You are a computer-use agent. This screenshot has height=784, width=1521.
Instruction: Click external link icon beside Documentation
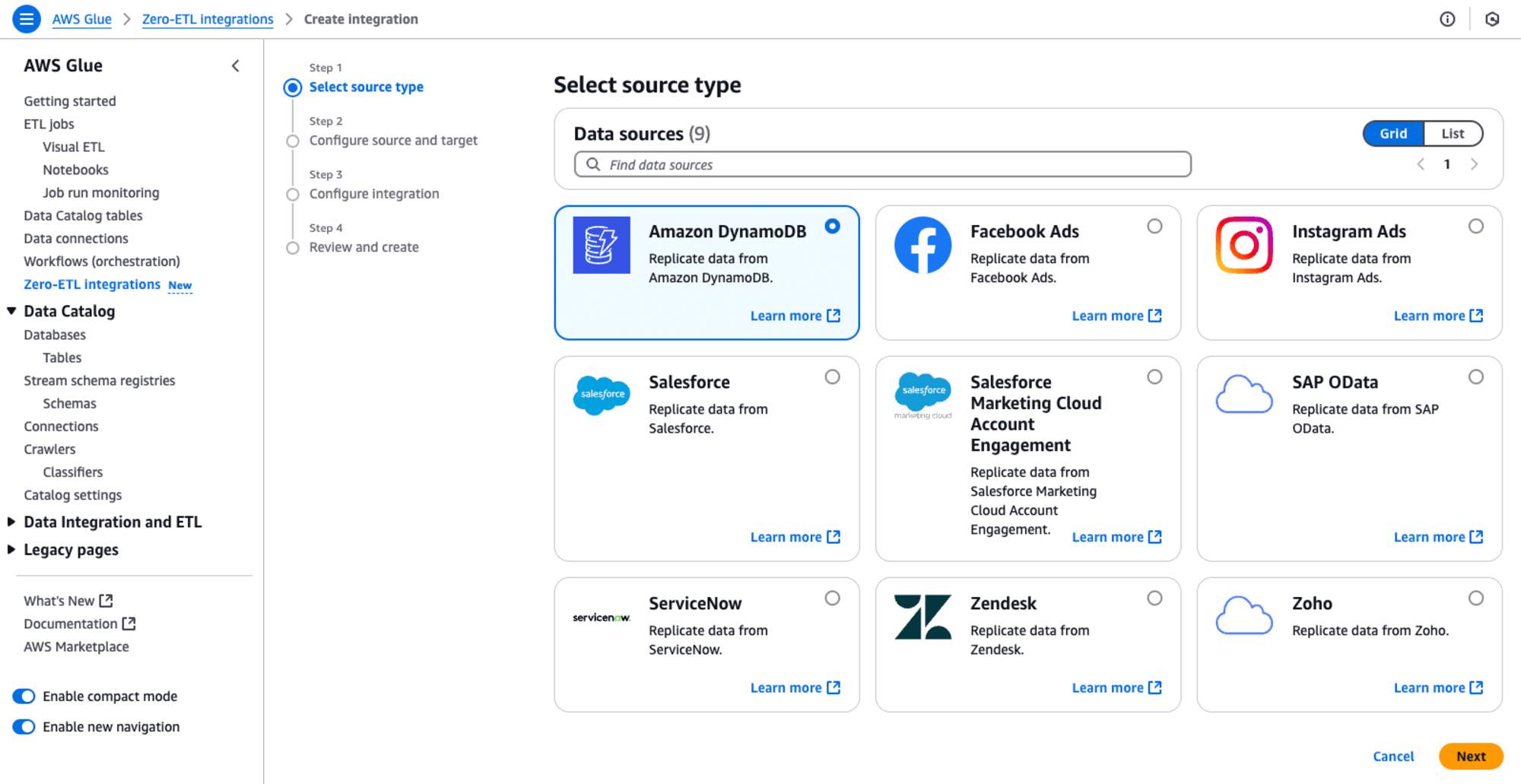coord(129,624)
